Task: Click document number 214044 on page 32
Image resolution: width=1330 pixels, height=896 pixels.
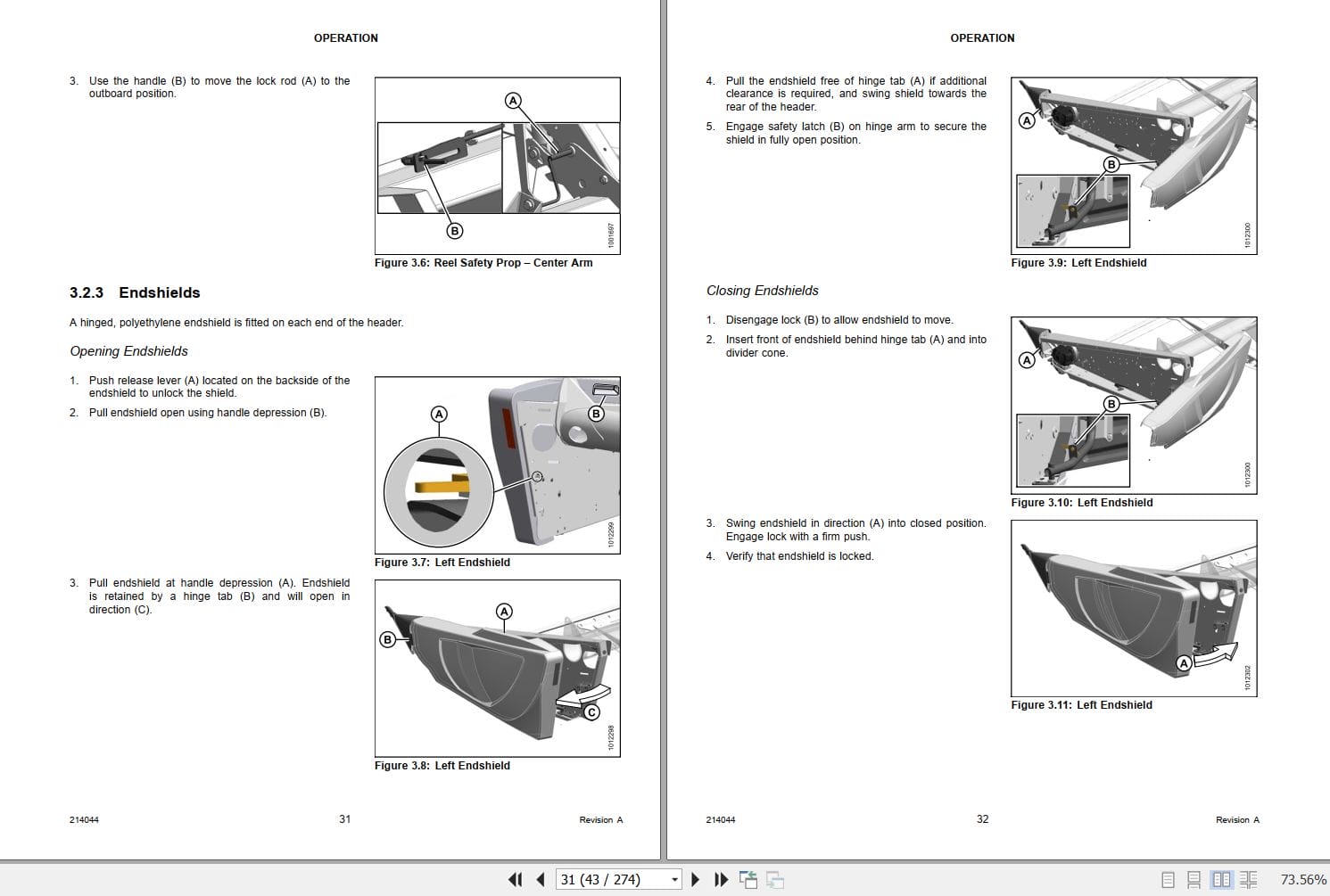Action: click(720, 820)
